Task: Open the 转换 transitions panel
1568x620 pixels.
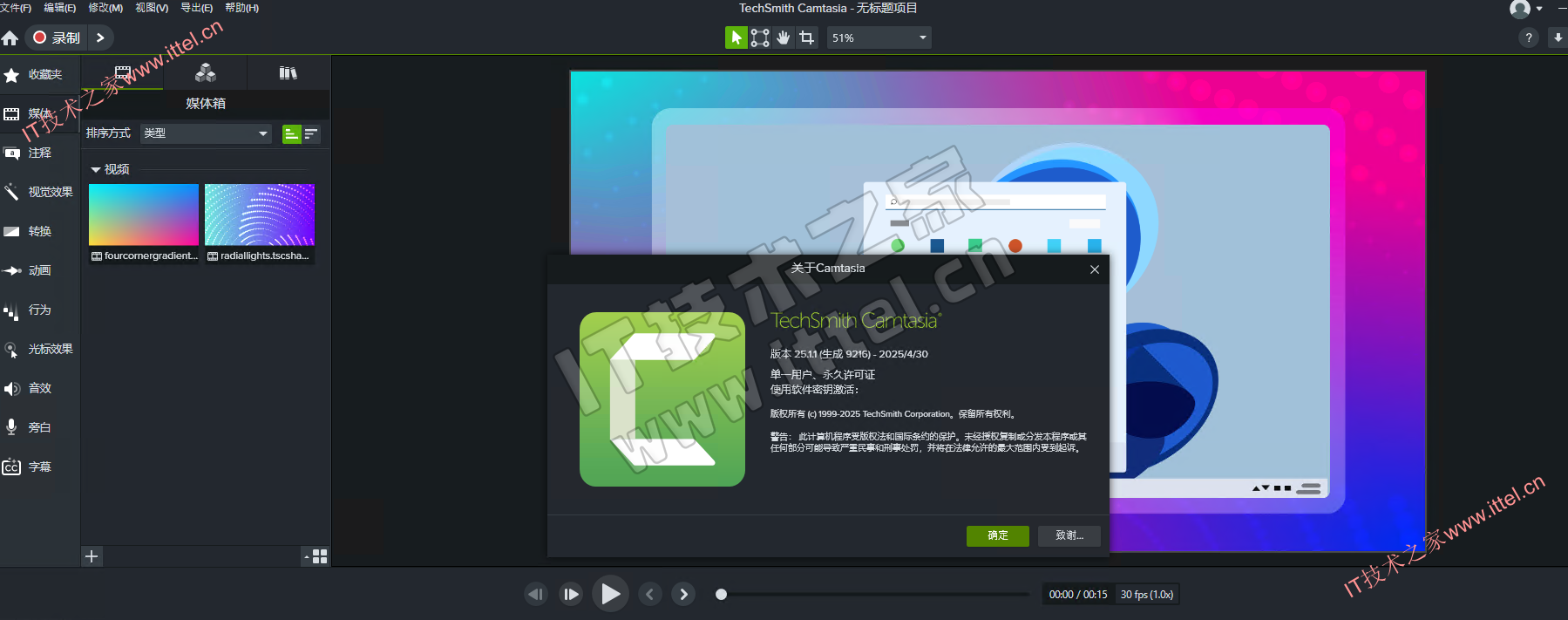Action: click(x=40, y=231)
